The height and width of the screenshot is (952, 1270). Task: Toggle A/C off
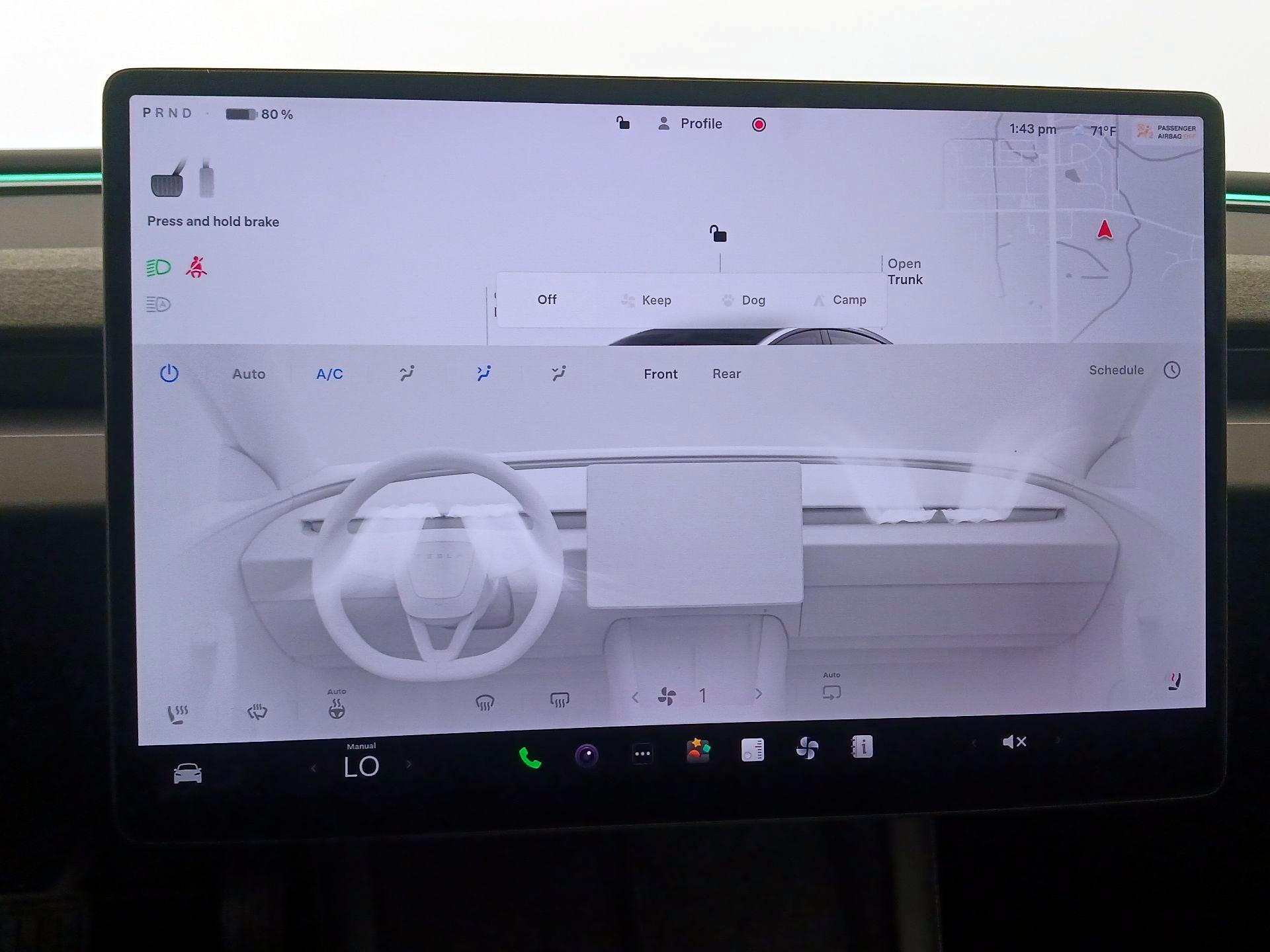[329, 374]
